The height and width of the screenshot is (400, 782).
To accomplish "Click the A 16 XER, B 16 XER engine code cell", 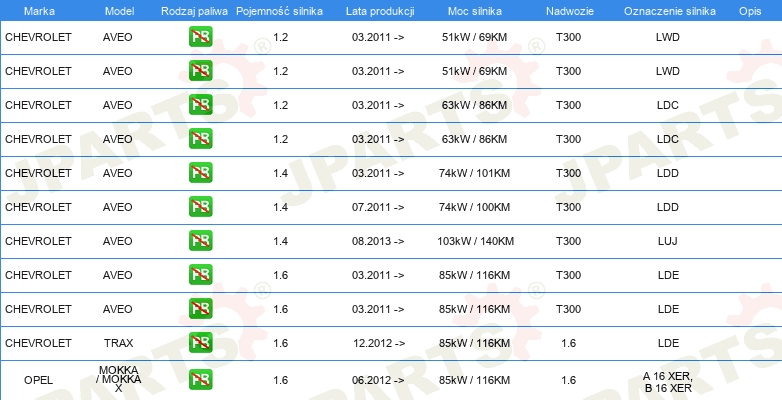I will (x=667, y=381).
